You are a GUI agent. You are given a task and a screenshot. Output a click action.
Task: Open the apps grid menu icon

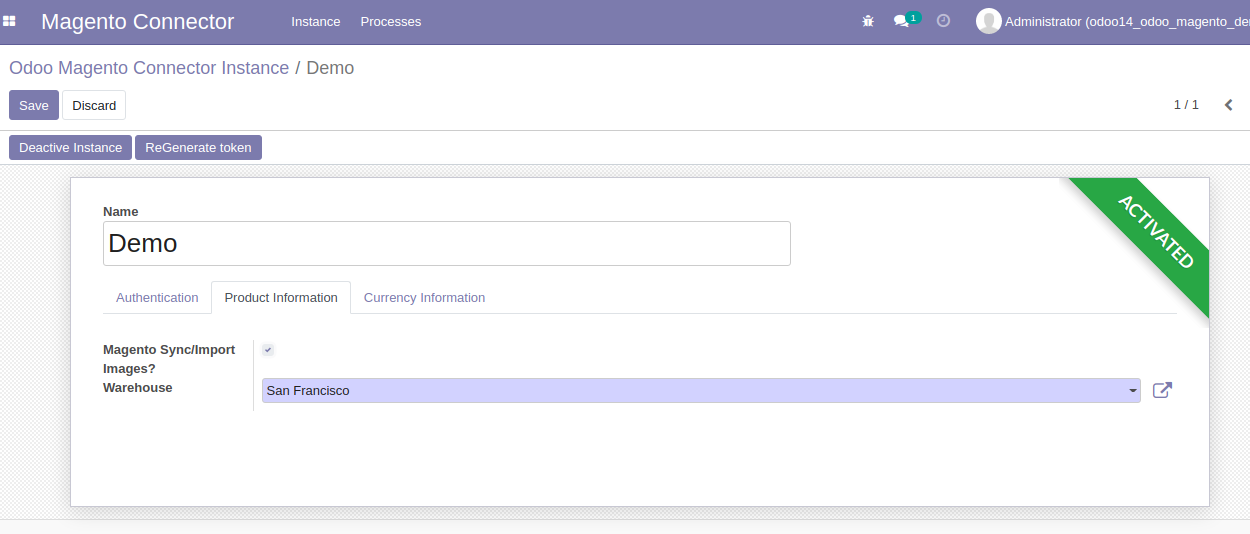(x=10, y=21)
